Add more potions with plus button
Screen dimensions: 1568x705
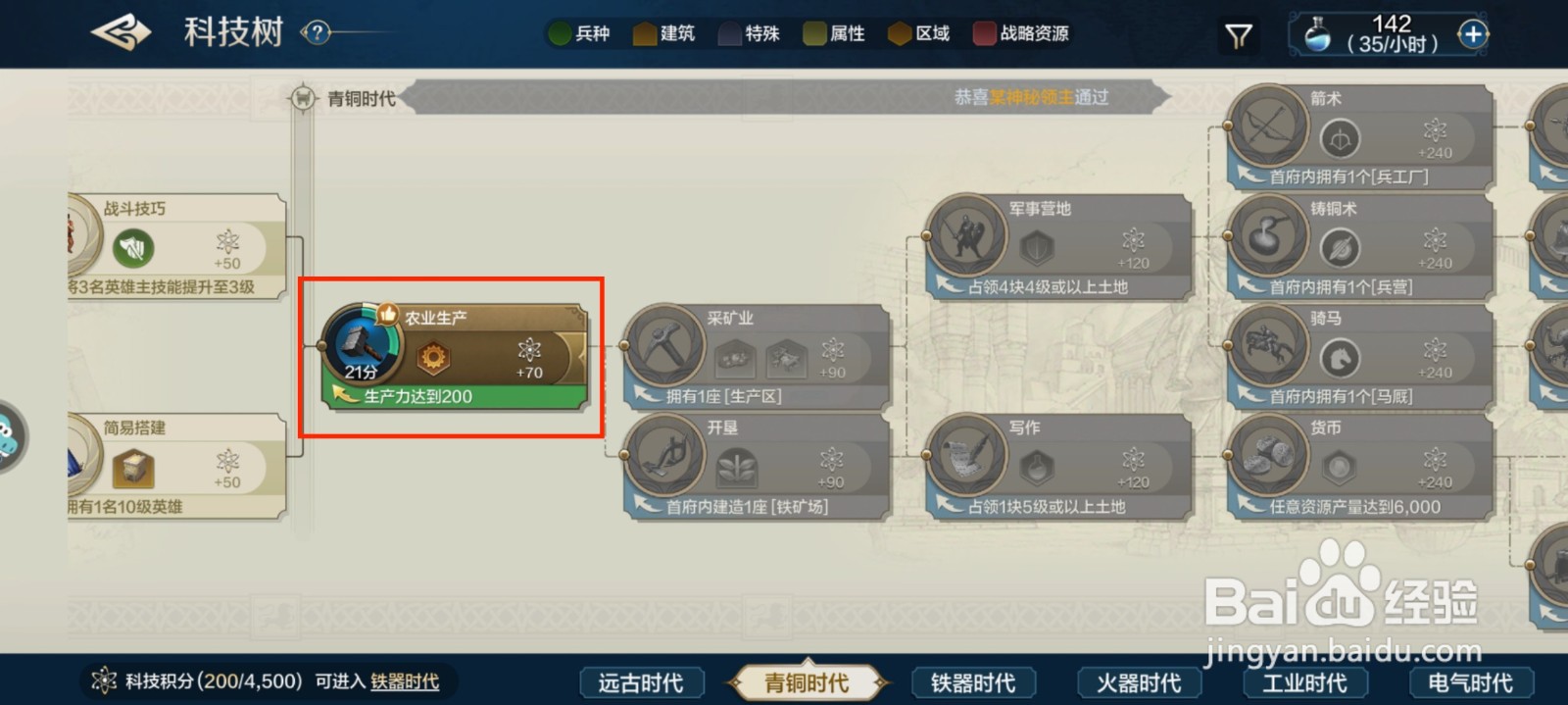1472,34
